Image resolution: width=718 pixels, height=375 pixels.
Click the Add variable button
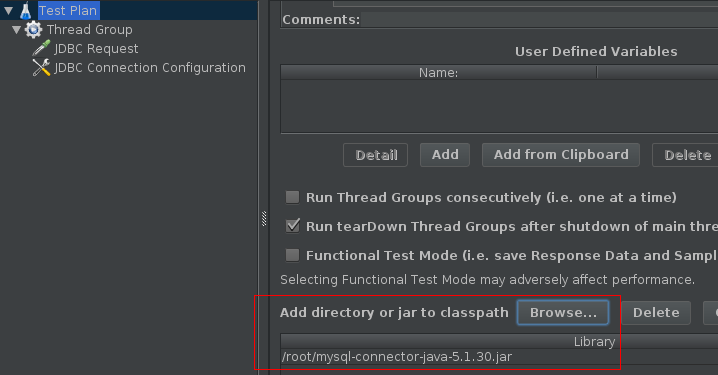(x=445, y=155)
